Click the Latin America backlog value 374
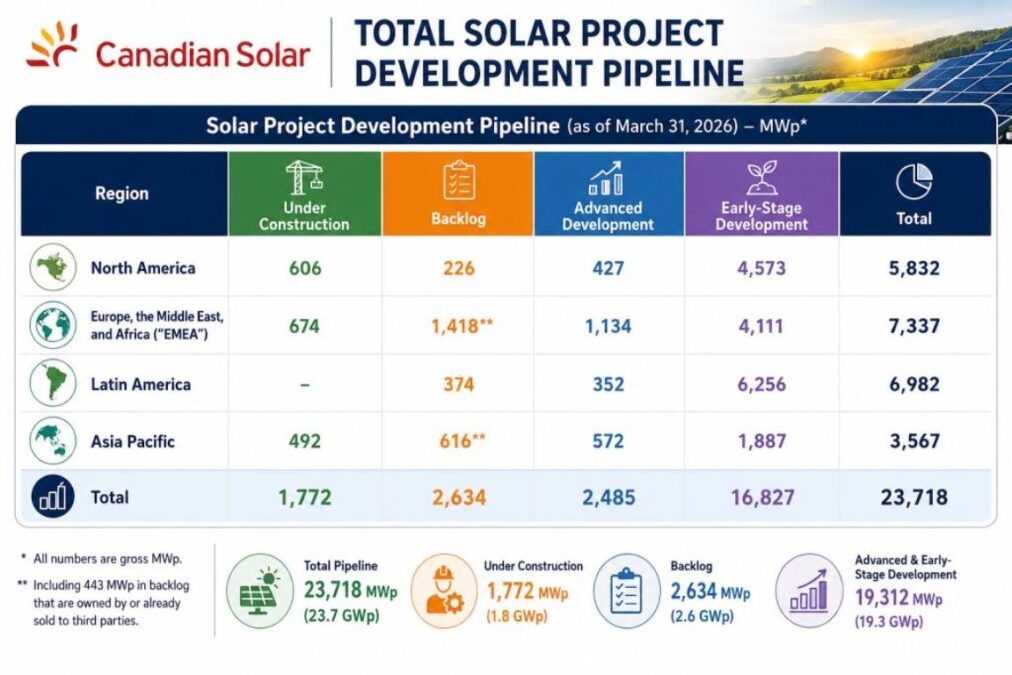Image resolution: width=1012 pixels, height=675 pixels. [x=459, y=385]
